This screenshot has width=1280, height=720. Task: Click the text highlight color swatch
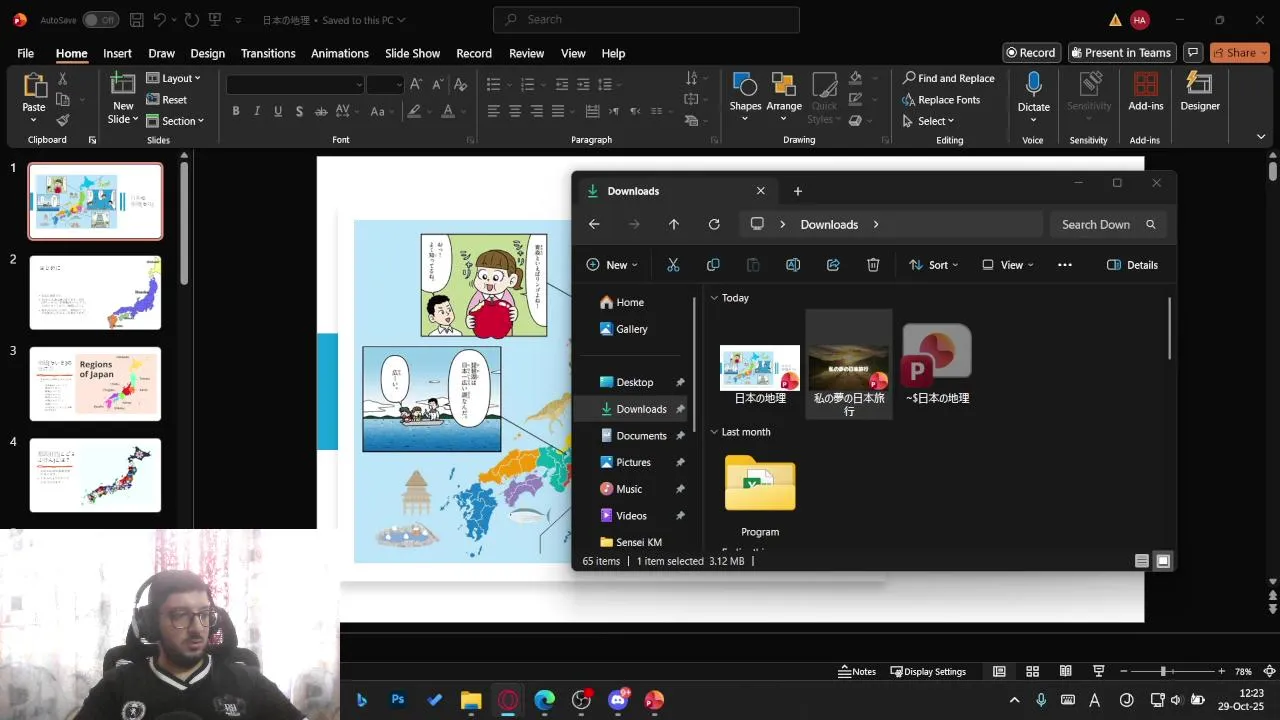click(414, 111)
